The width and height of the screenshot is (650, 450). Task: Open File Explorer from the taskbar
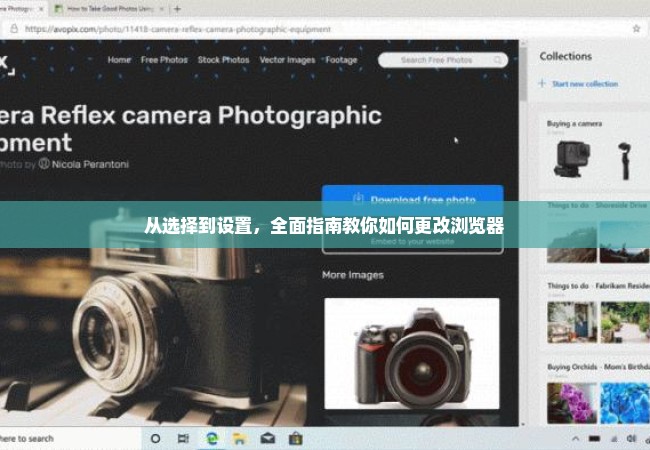[x=240, y=438]
